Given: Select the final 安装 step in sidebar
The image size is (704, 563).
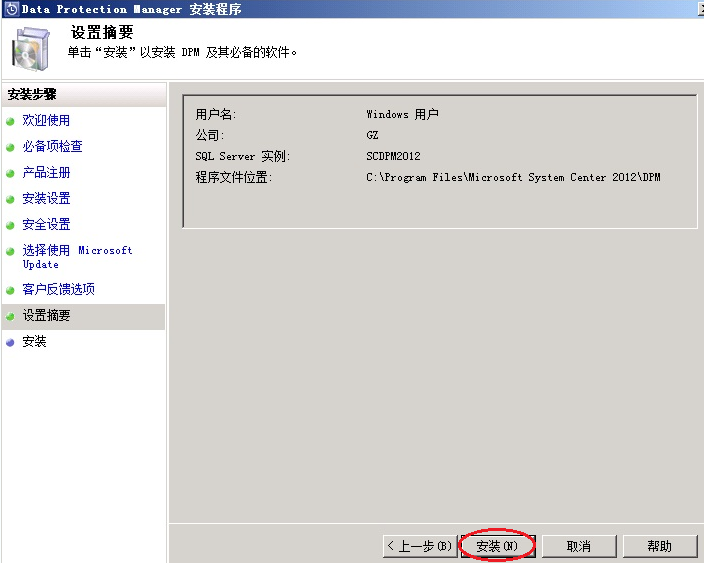Looking at the screenshot, I should click(34, 342).
